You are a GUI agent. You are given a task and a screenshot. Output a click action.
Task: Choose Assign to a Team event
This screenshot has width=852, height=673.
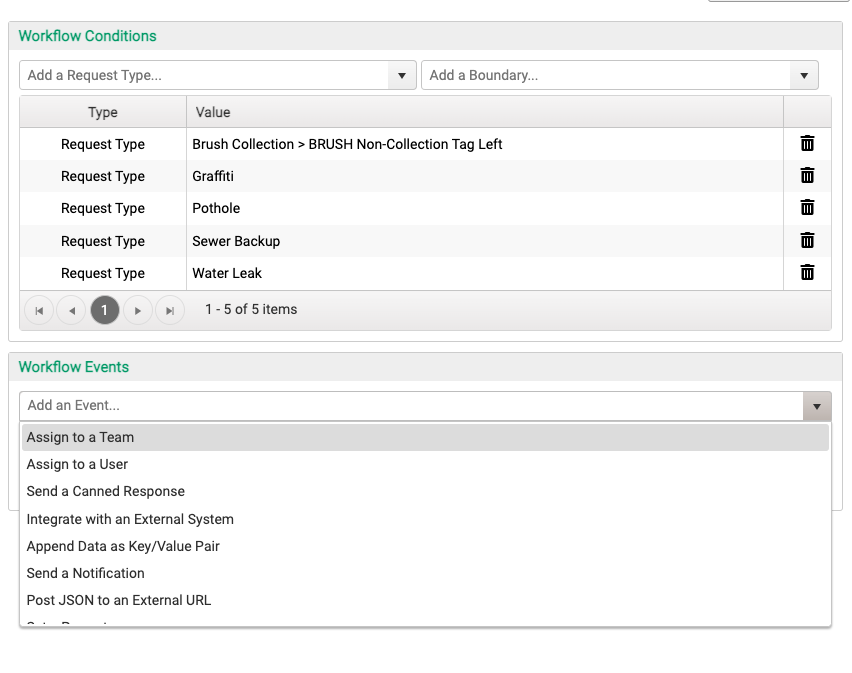pos(425,437)
